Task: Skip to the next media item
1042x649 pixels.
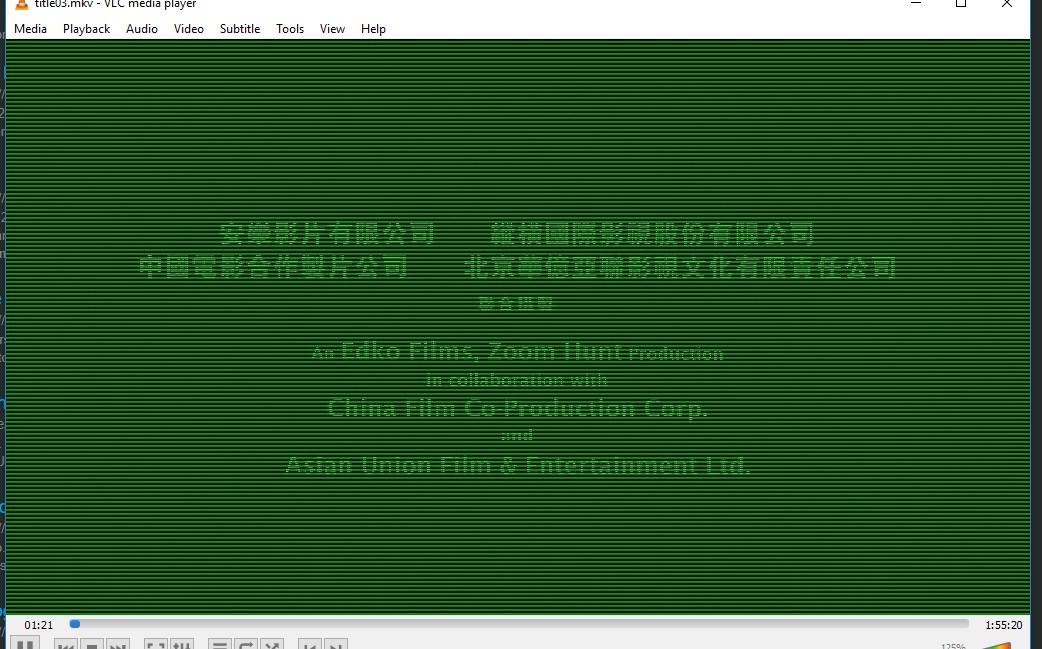Action: click(x=118, y=645)
